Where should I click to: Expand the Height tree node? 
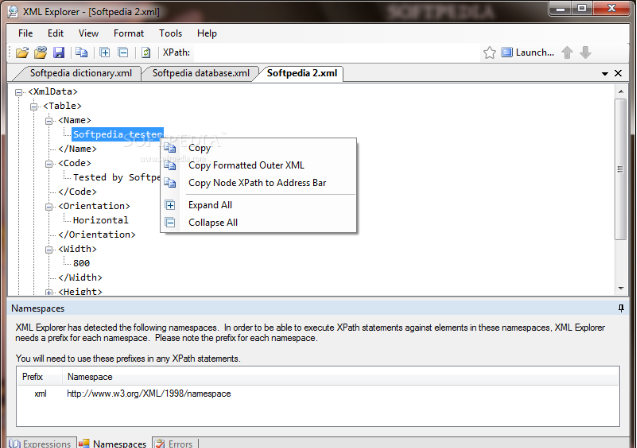point(49,292)
